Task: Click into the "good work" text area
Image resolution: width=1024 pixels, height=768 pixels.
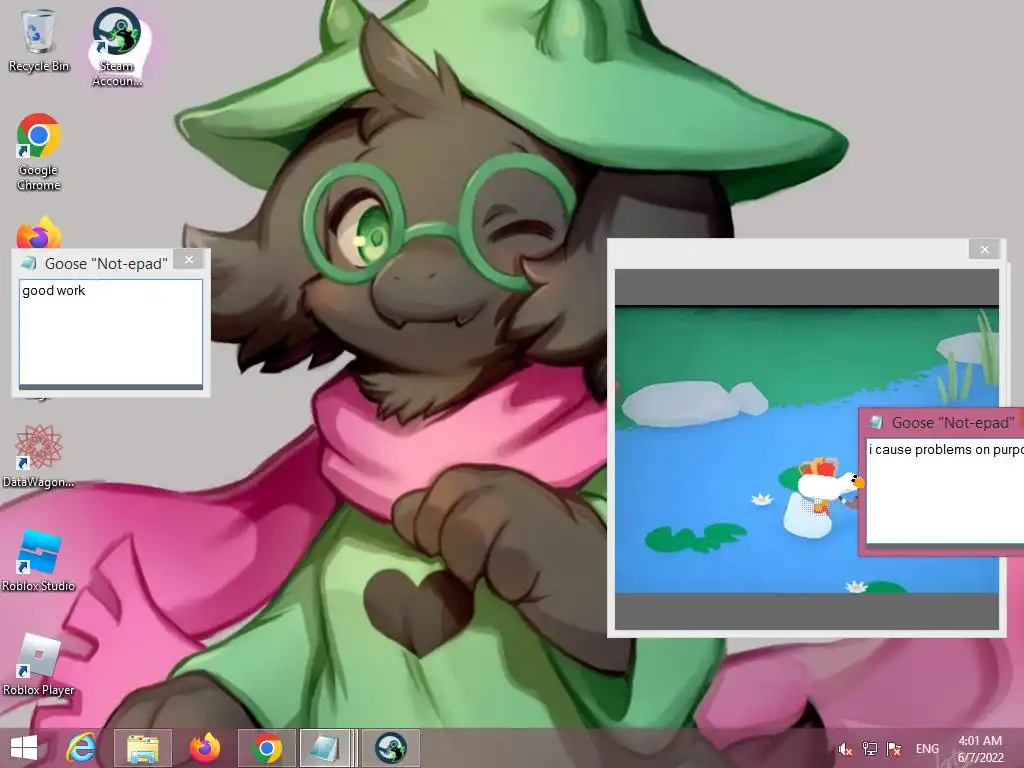Action: pyautogui.click(x=111, y=332)
